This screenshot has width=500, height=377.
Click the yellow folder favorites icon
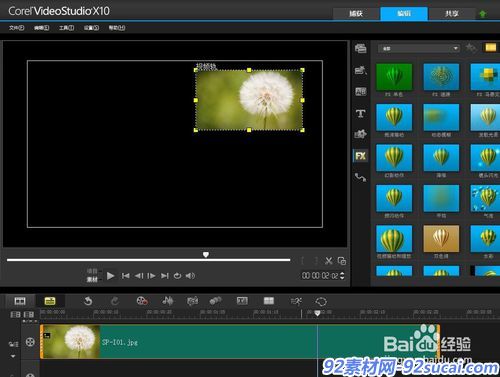click(490, 48)
